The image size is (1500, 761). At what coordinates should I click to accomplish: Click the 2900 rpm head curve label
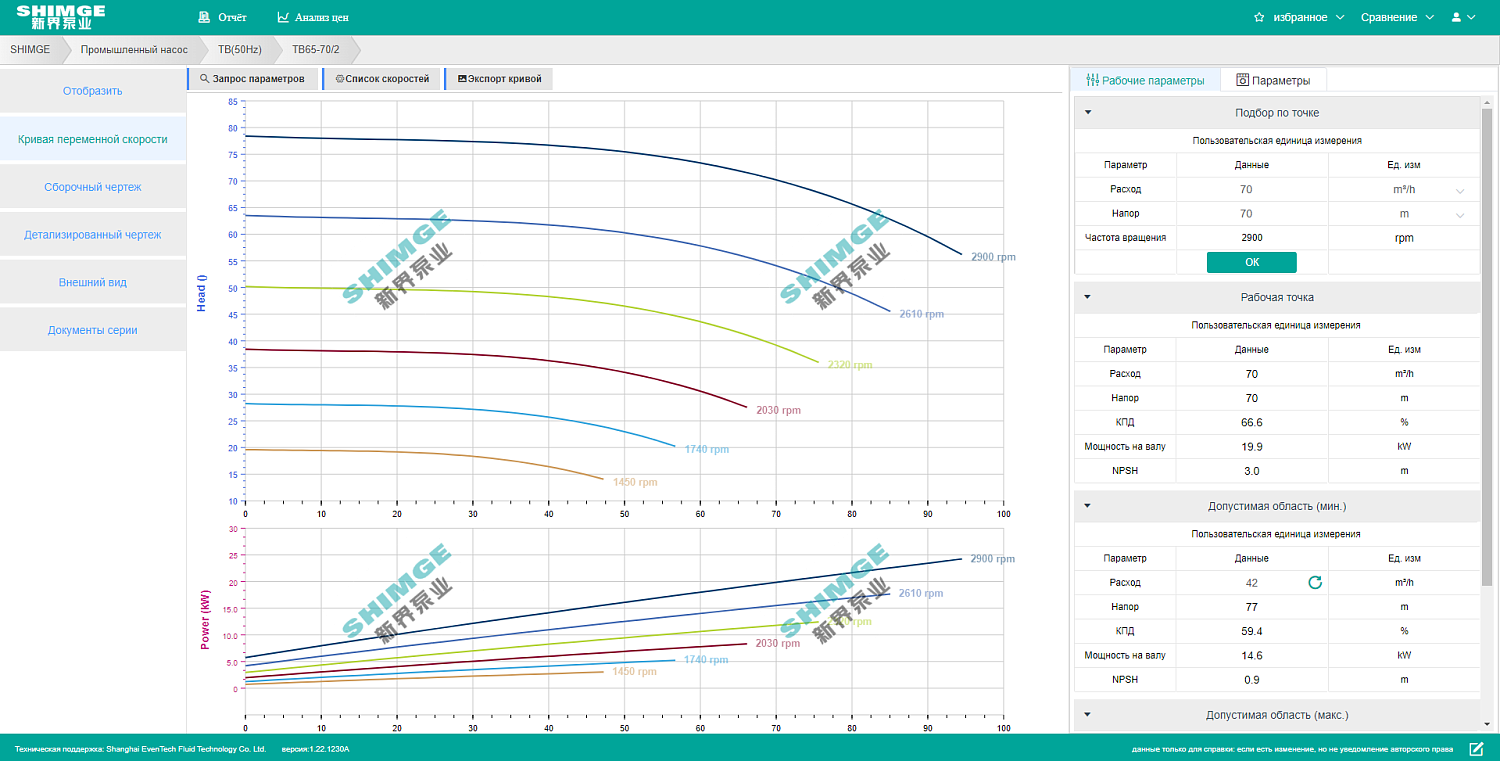993,257
